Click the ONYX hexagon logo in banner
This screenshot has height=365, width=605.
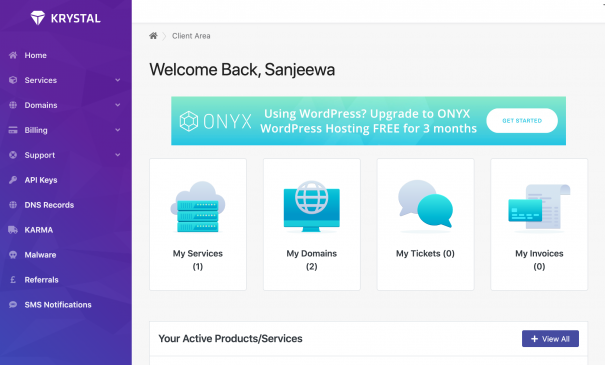(x=189, y=121)
